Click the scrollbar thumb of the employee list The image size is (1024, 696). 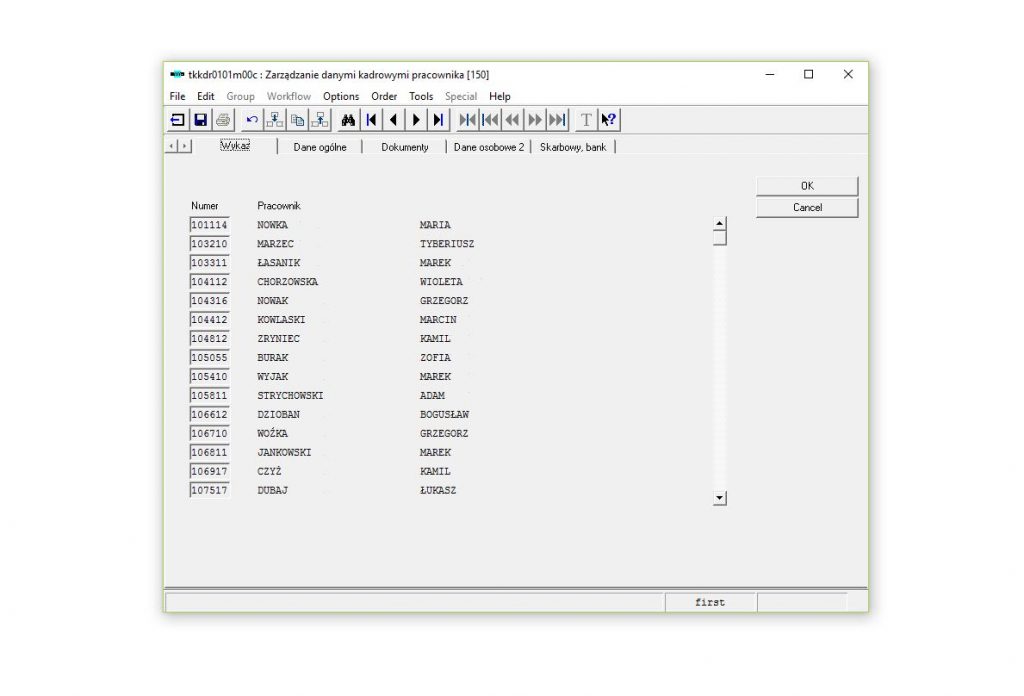(x=720, y=238)
